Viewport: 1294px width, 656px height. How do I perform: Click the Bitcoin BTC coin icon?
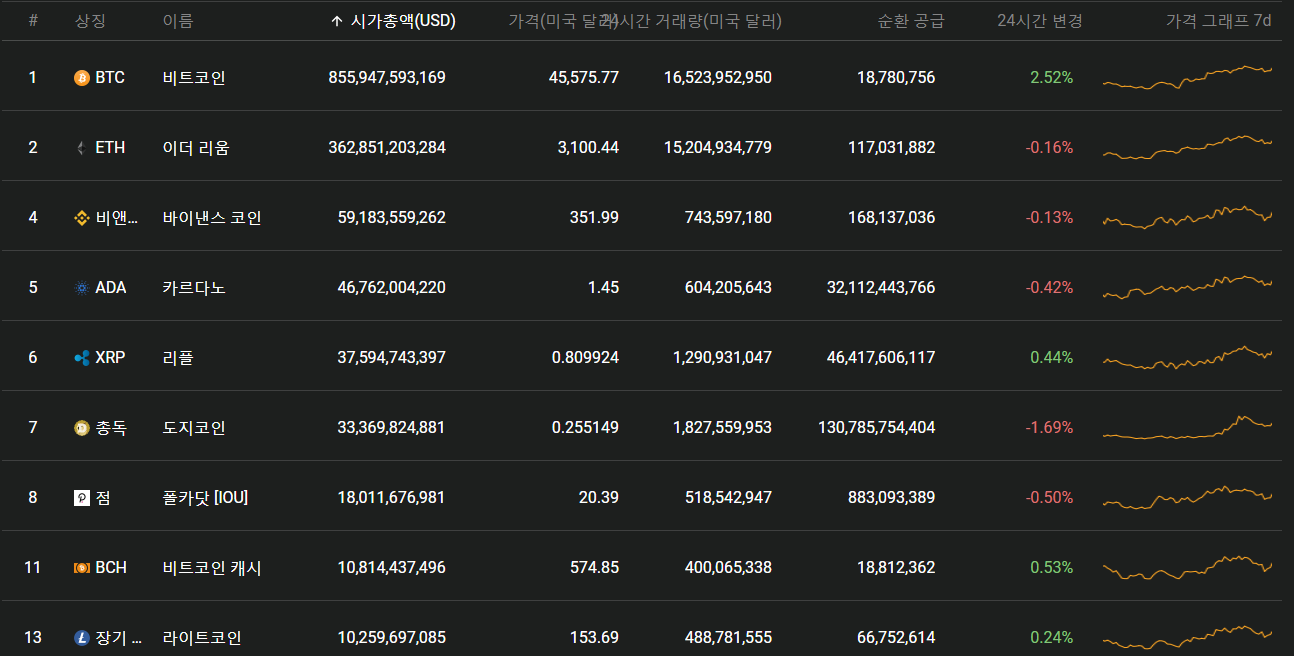click(82, 77)
